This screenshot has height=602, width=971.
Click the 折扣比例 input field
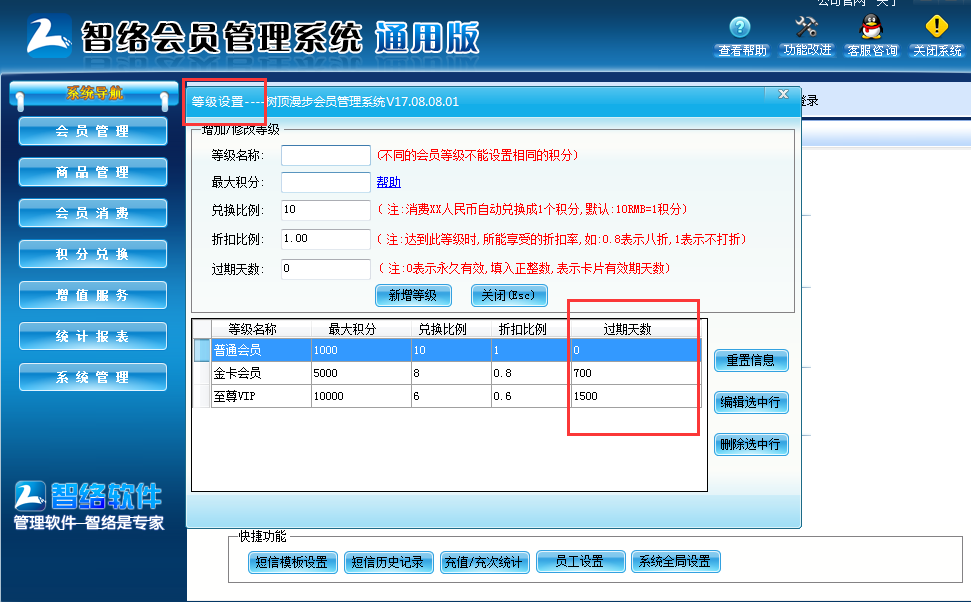point(326,239)
